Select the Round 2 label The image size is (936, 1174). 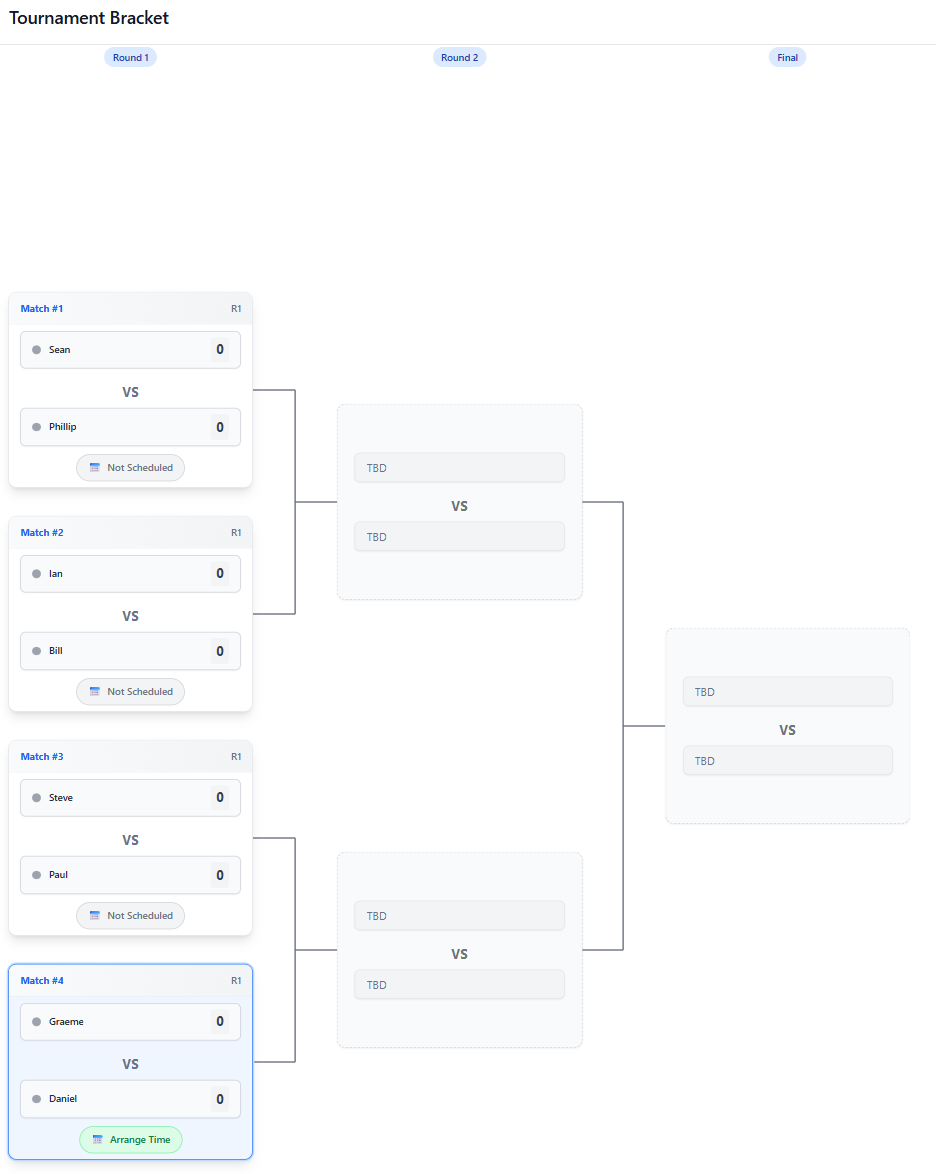(460, 58)
